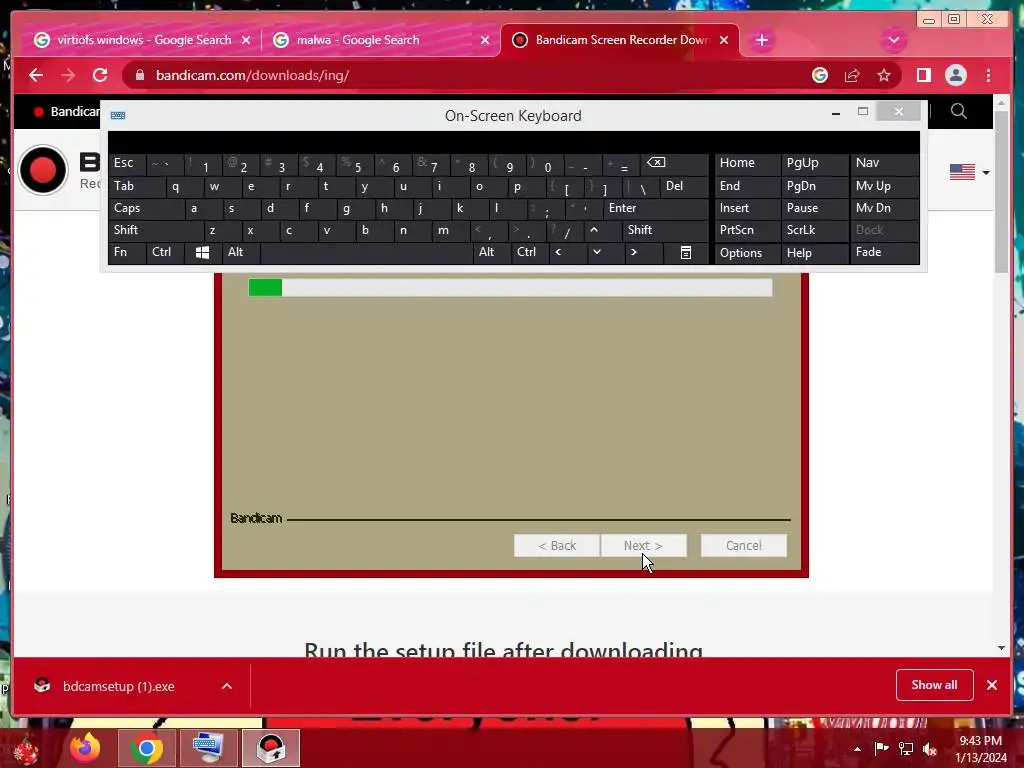Click the installer green progress bar
The width and height of the screenshot is (1024, 768).
click(510, 287)
